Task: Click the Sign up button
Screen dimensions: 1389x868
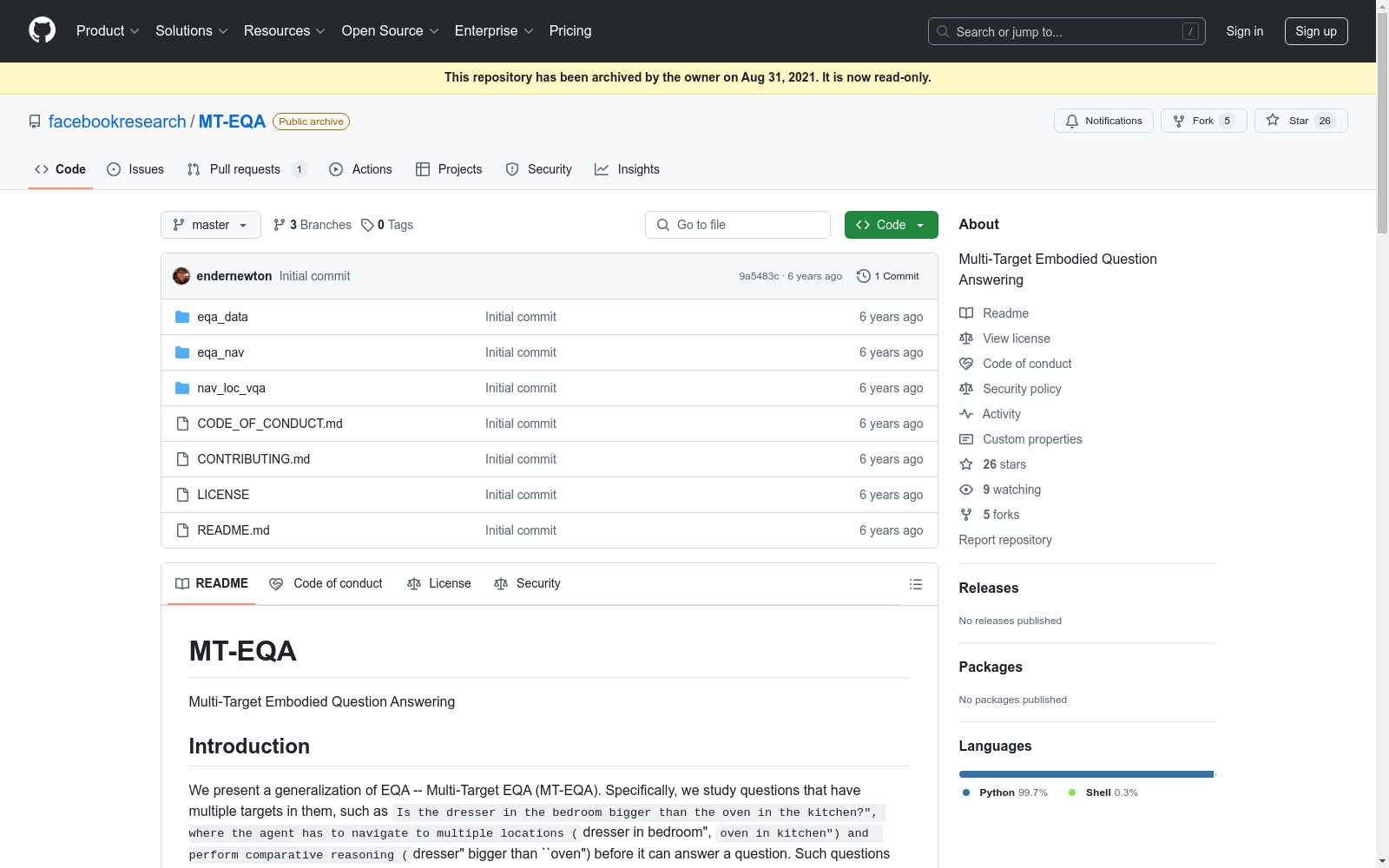Action: click(1316, 31)
